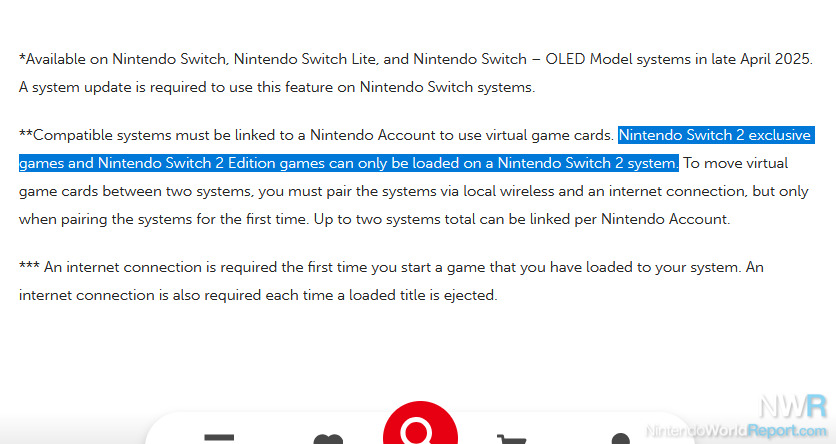The image size is (836, 444).
Task: Click the text "*** An internet connection is required the first time"
Action: [x=193, y=267]
